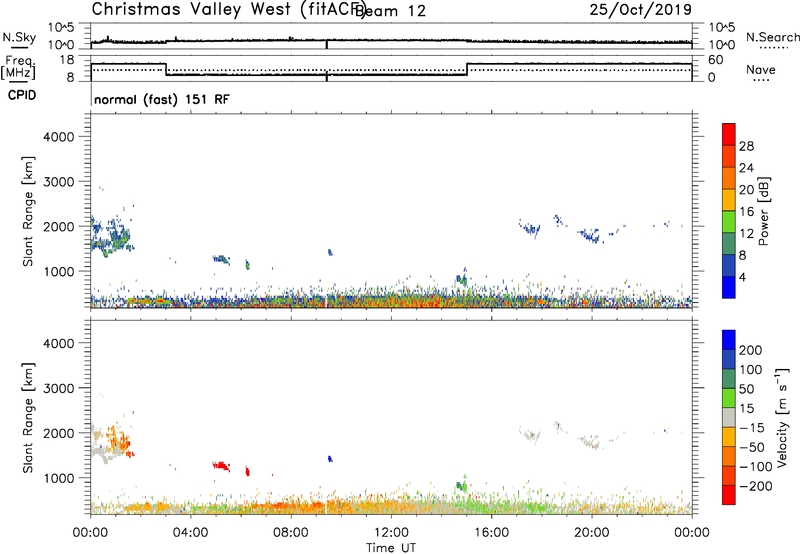Click the gray segment of velocity colorbar
This screenshot has width=800, height=554.
pyautogui.click(x=729, y=418)
